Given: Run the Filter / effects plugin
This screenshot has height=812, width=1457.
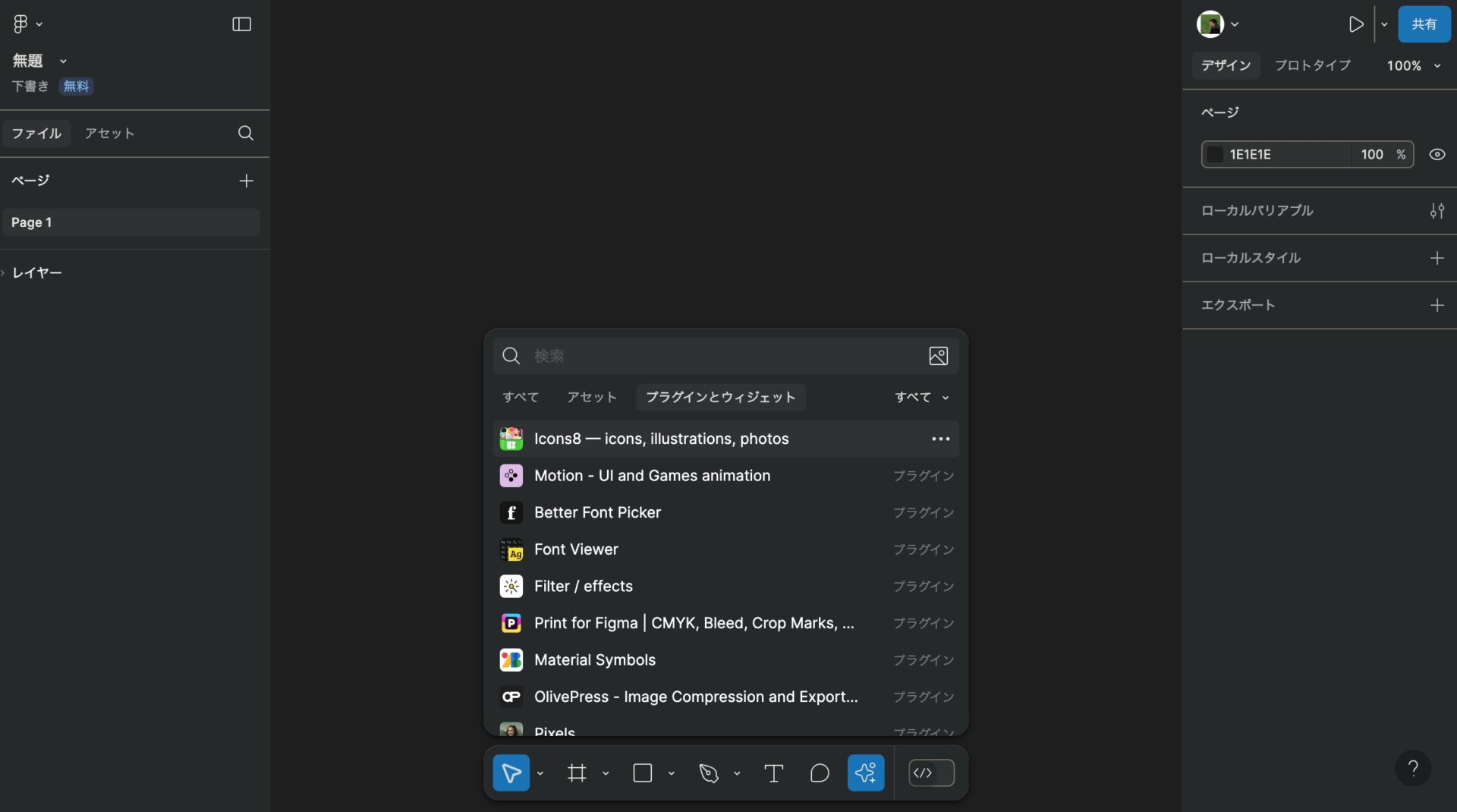Looking at the screenshot, I should (x=726, y=587).
